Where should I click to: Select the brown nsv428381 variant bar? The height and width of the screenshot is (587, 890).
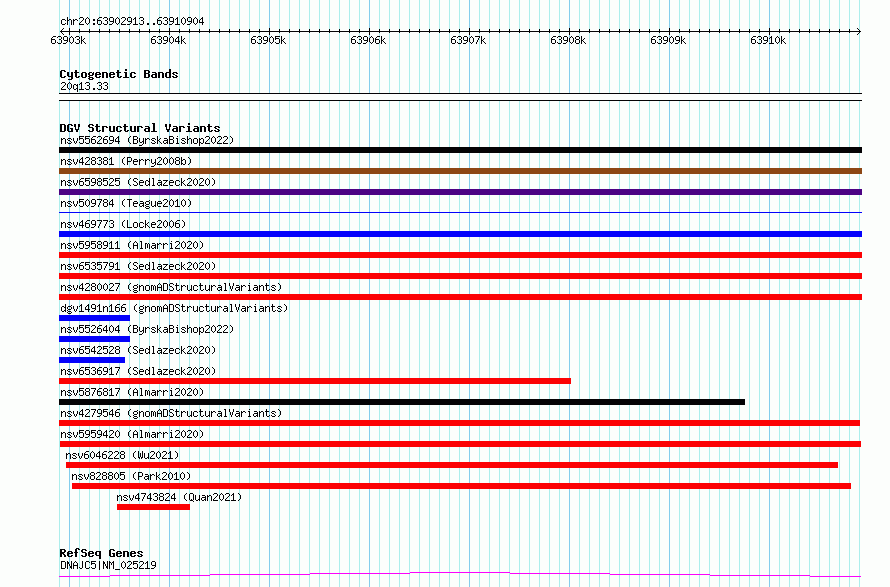tap(460, 171)
